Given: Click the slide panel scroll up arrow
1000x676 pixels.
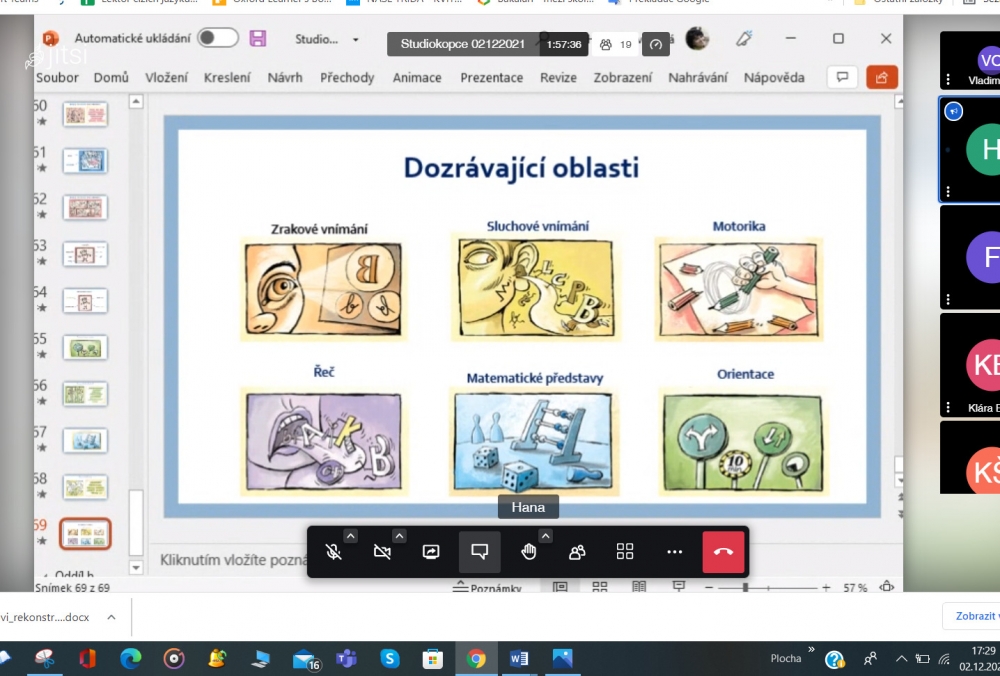Looking at the screenshot, I should pyautogui.click(x=136, y=101).
